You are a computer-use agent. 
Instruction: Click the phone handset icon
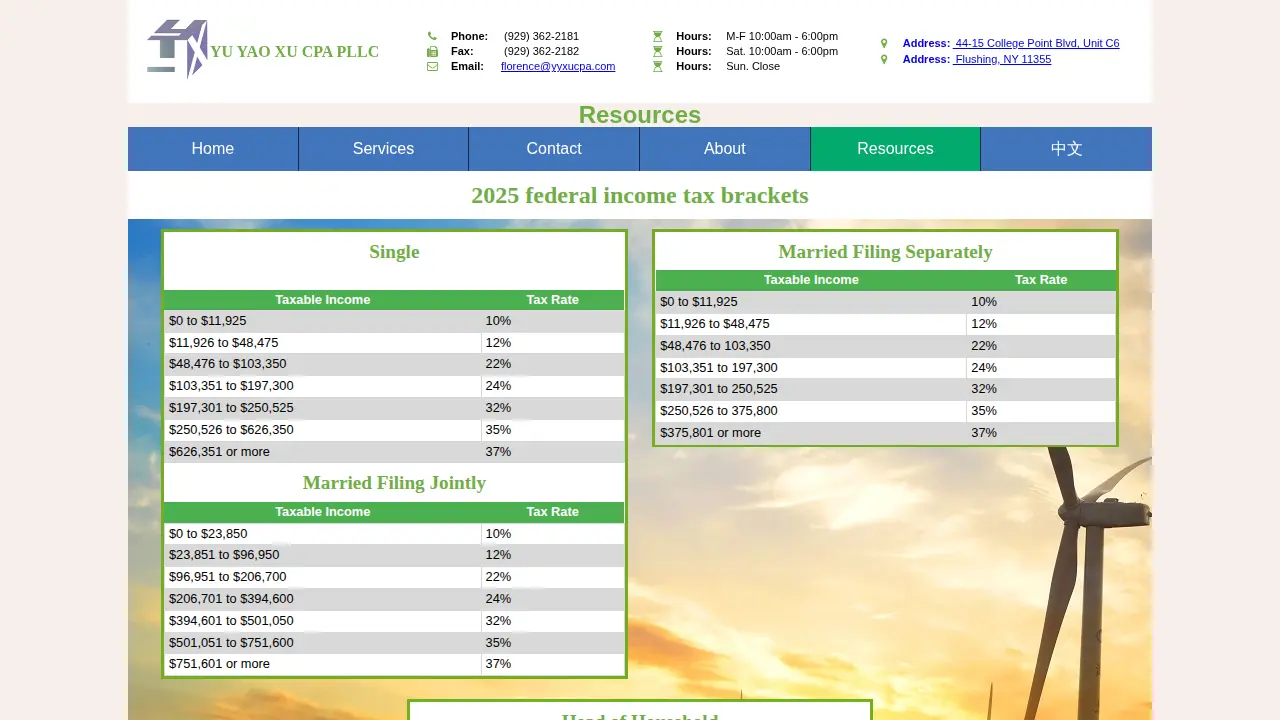[x=432, y=36]
